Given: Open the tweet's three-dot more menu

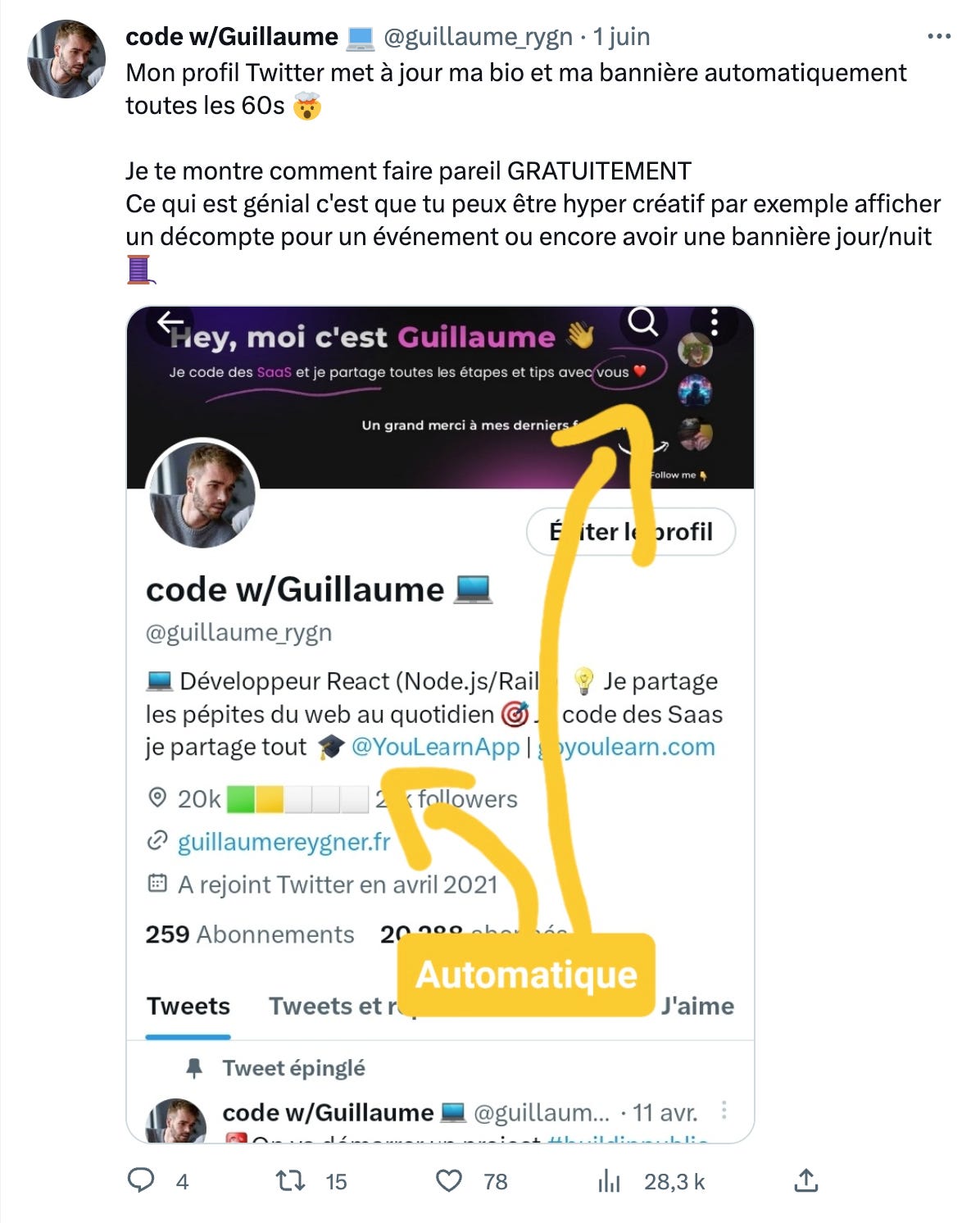Looking at the screenshot, I should pyautogui.click(x=938, y=36).
